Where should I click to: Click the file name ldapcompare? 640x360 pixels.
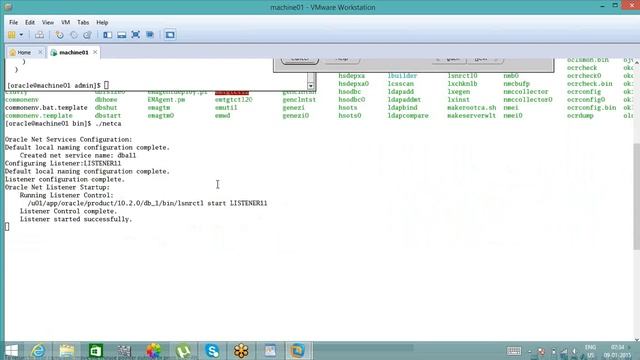click(408, 116)
